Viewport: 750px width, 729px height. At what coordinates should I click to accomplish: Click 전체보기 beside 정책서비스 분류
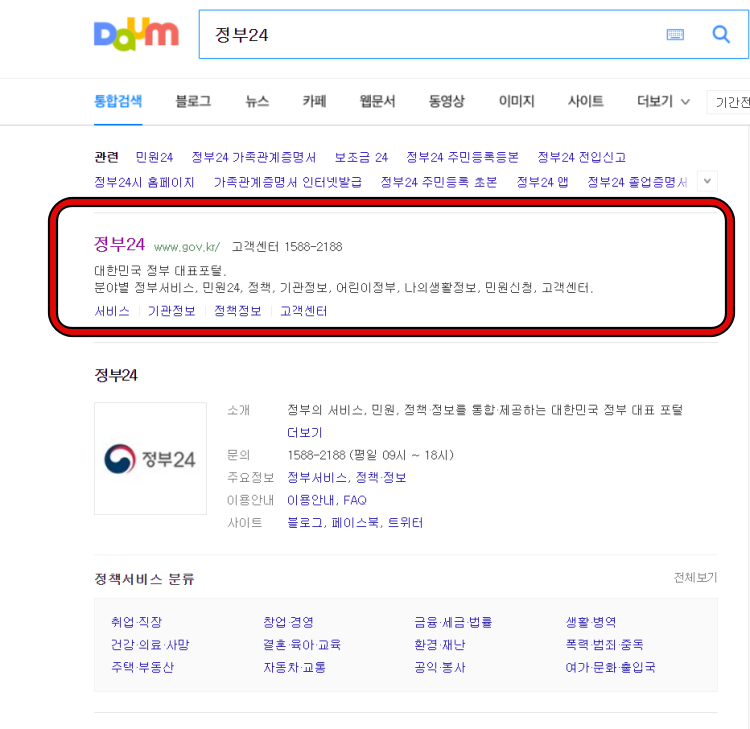[x=695, y=578]
